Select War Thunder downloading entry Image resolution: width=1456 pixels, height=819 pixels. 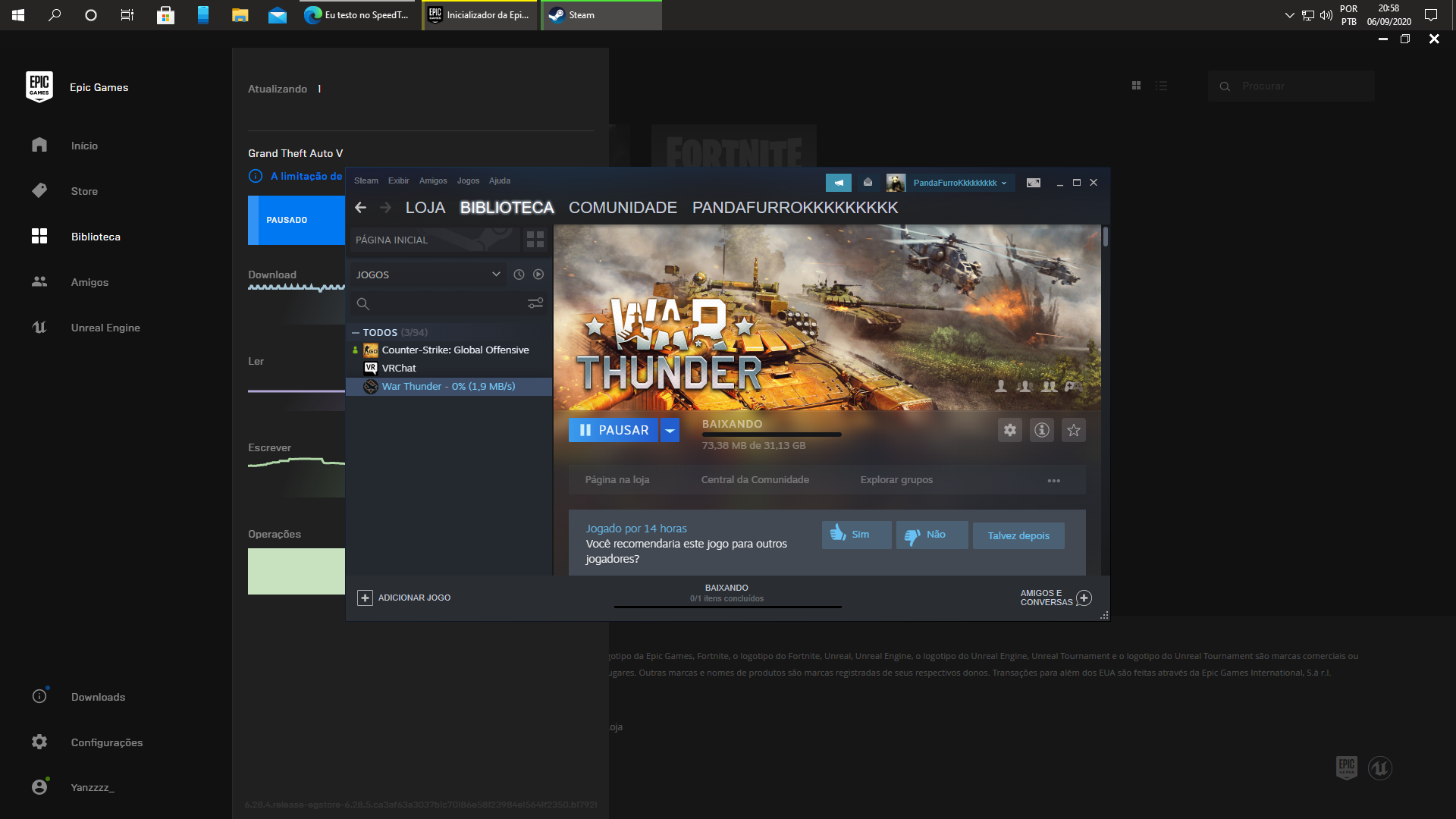[x=449, y=386]
